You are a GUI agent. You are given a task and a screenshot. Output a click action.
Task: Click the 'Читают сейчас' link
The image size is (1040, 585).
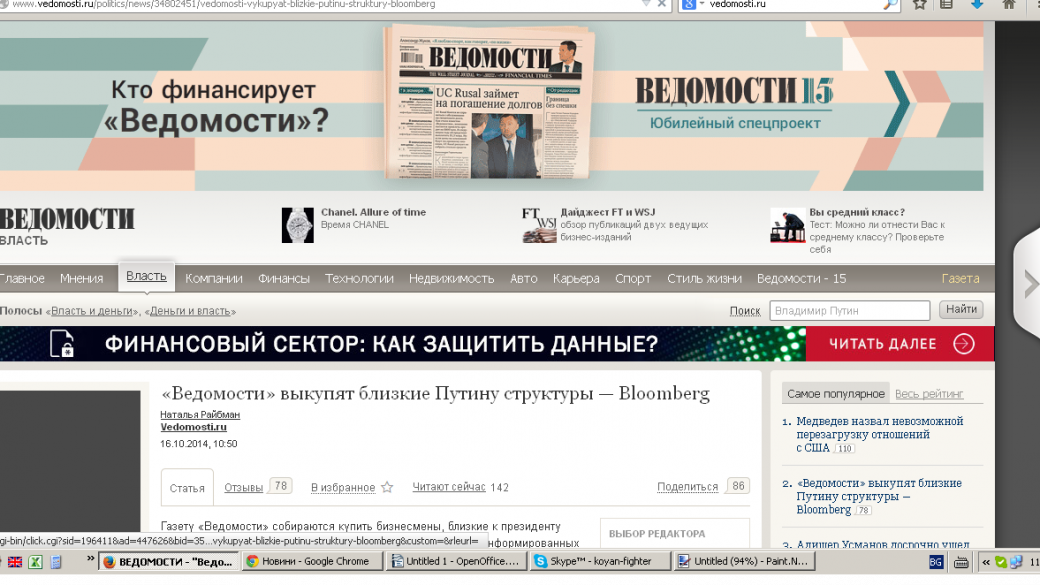(x=449, y=487)
